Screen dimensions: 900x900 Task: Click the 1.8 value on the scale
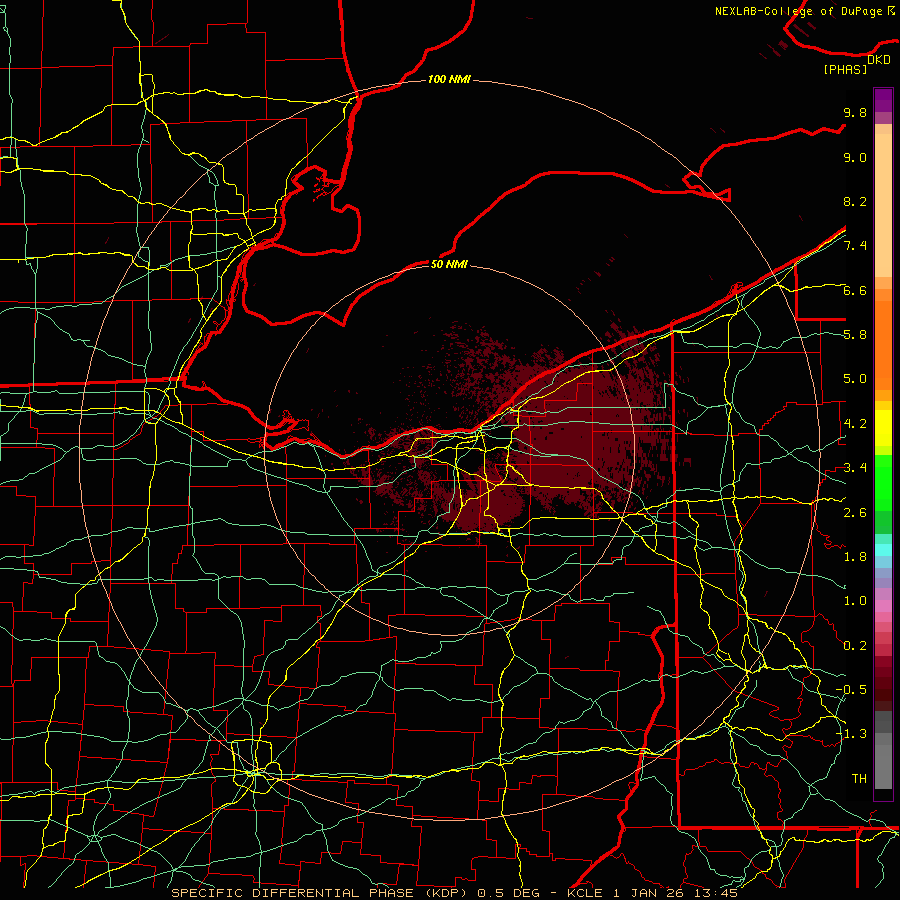point(855,557)
